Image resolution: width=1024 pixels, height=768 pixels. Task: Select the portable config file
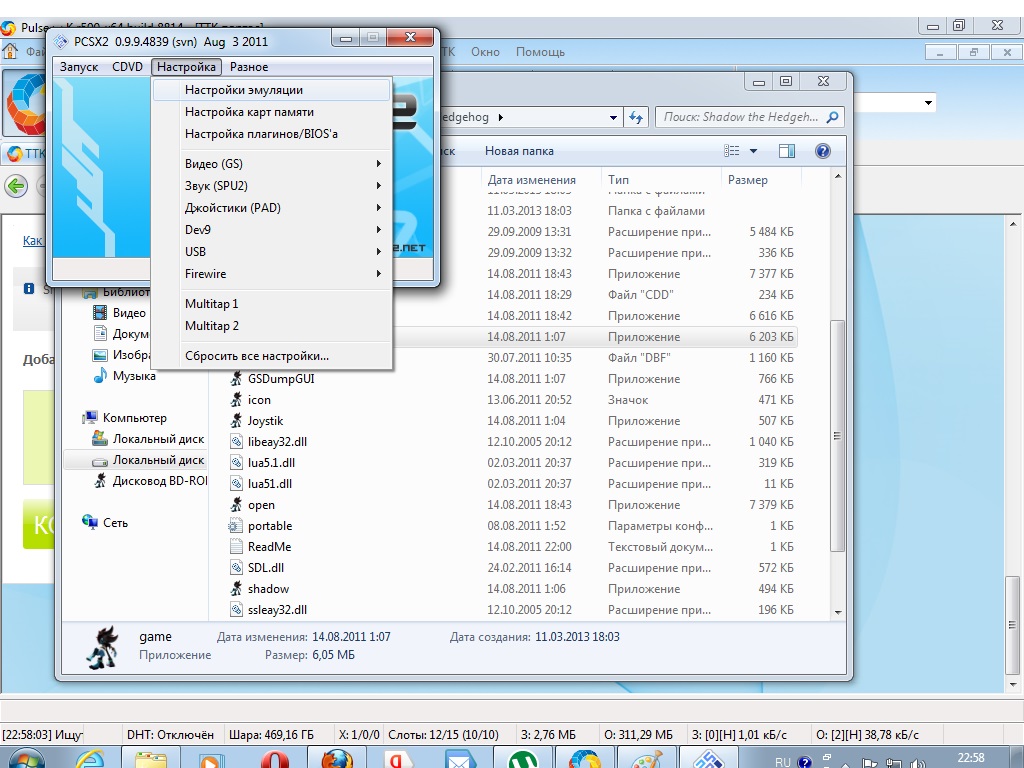pos(270,526)
